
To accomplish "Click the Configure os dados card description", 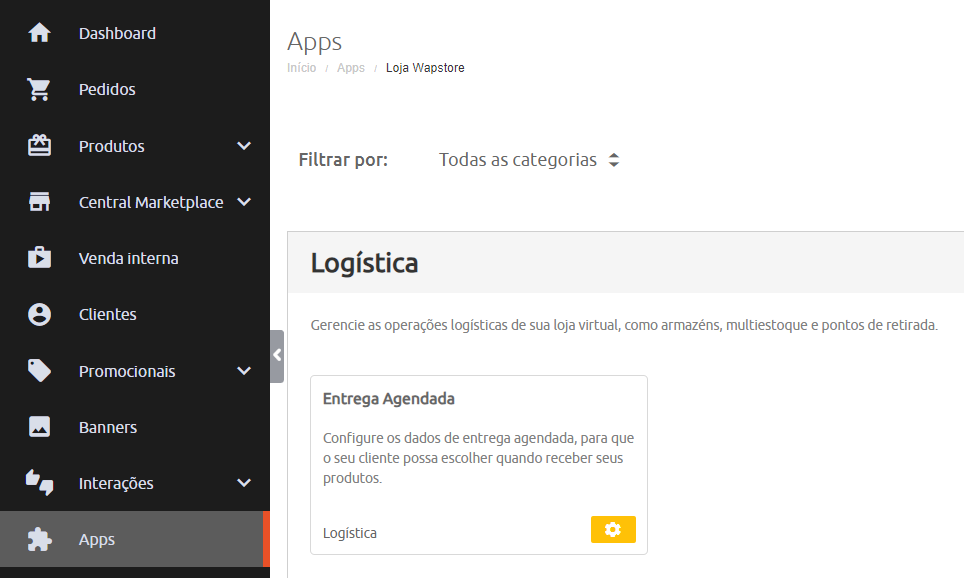I will point(478,458).
